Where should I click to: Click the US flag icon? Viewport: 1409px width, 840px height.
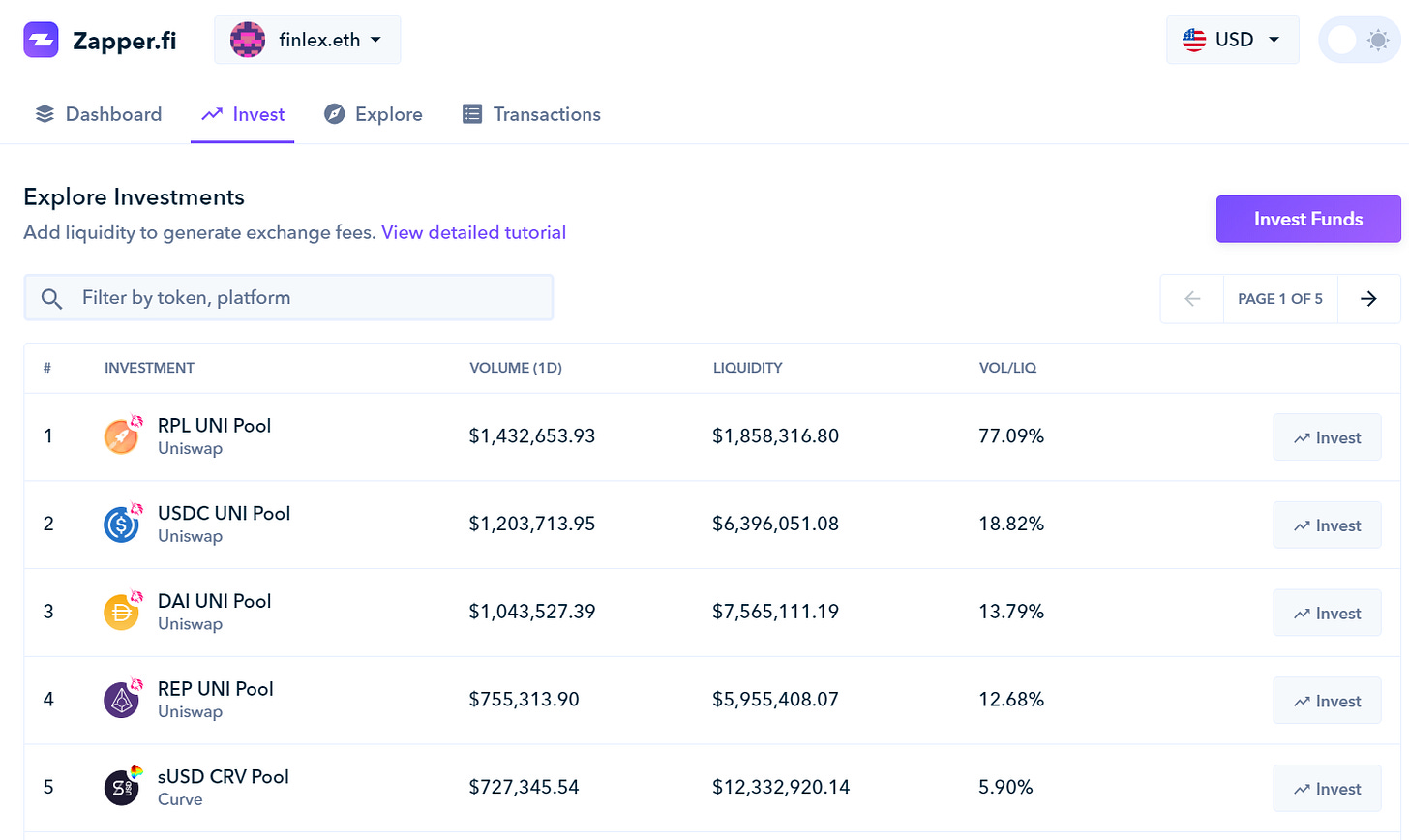click(x=1194, y=40)
